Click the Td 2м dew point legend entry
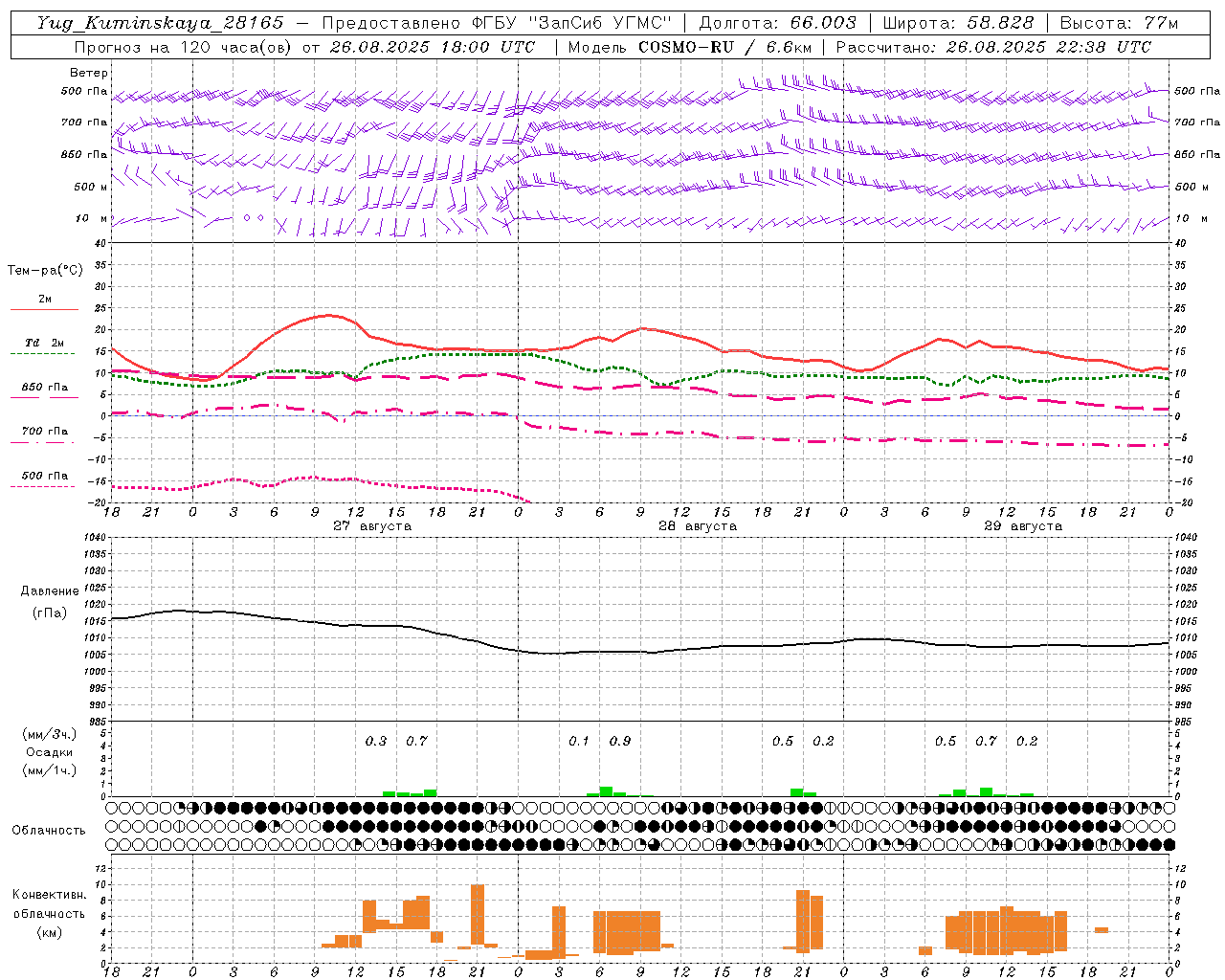The image size is (1225, 980). click(45, 343)
